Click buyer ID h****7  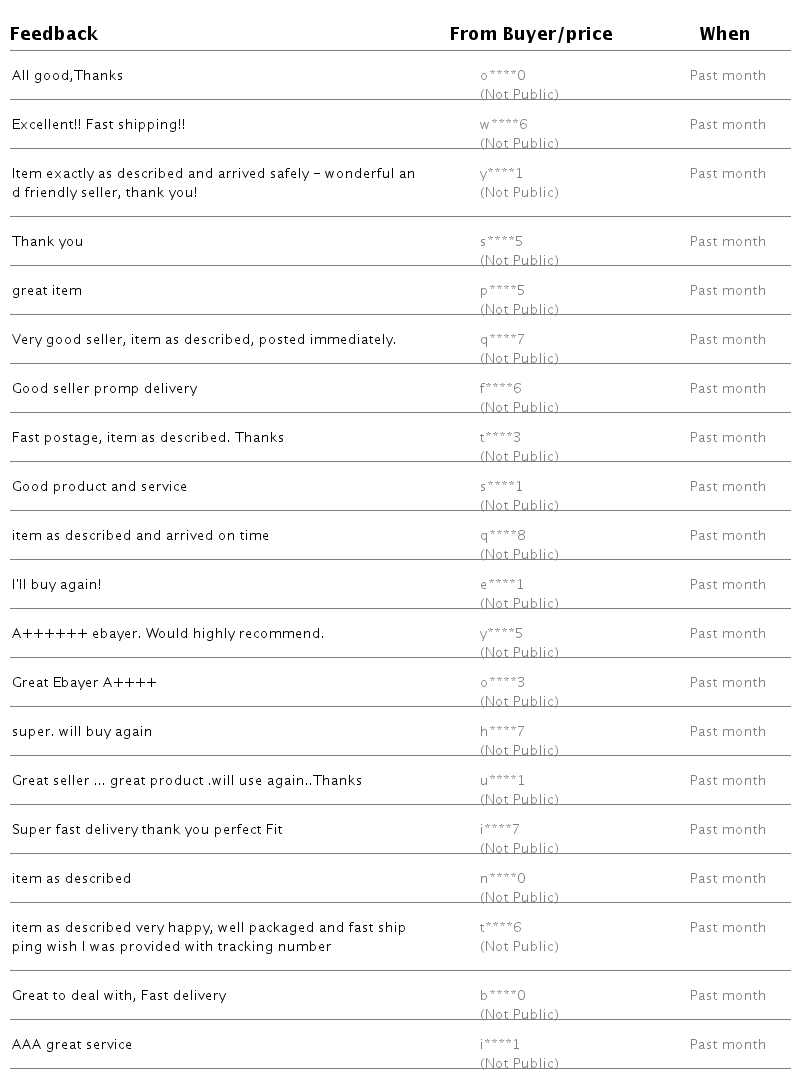click(502, 732)
